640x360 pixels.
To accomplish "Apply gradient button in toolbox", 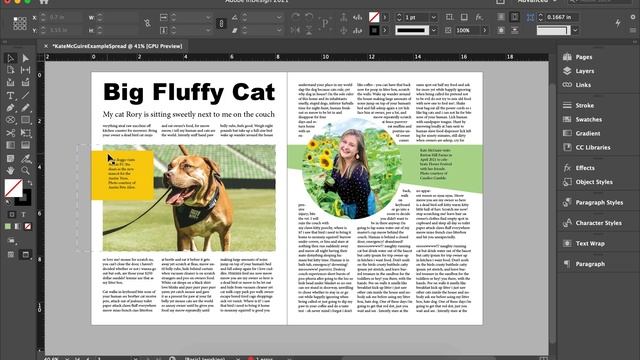I will pos(18,227).
